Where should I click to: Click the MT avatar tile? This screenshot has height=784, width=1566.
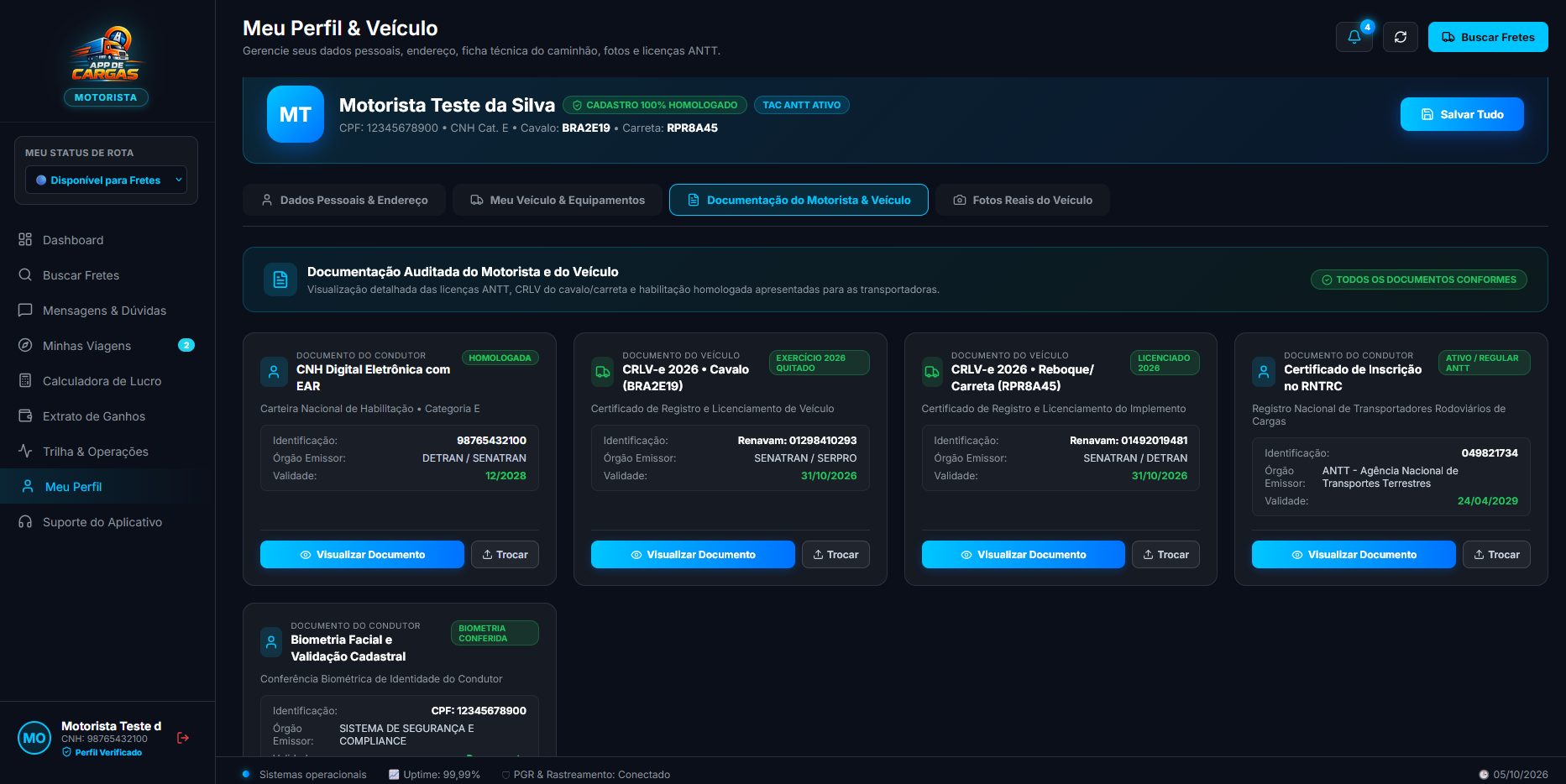(296, 114)
